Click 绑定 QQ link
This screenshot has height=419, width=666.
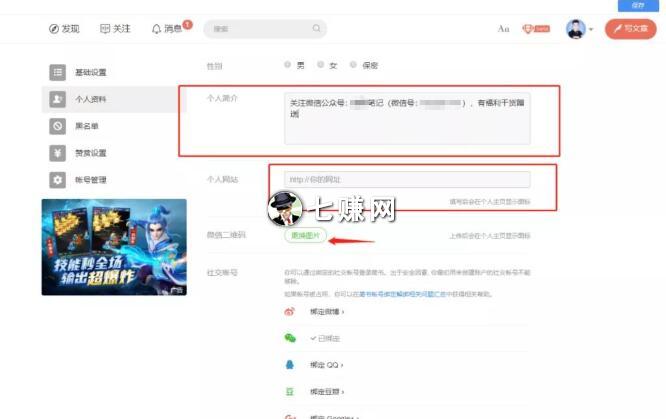326,365
